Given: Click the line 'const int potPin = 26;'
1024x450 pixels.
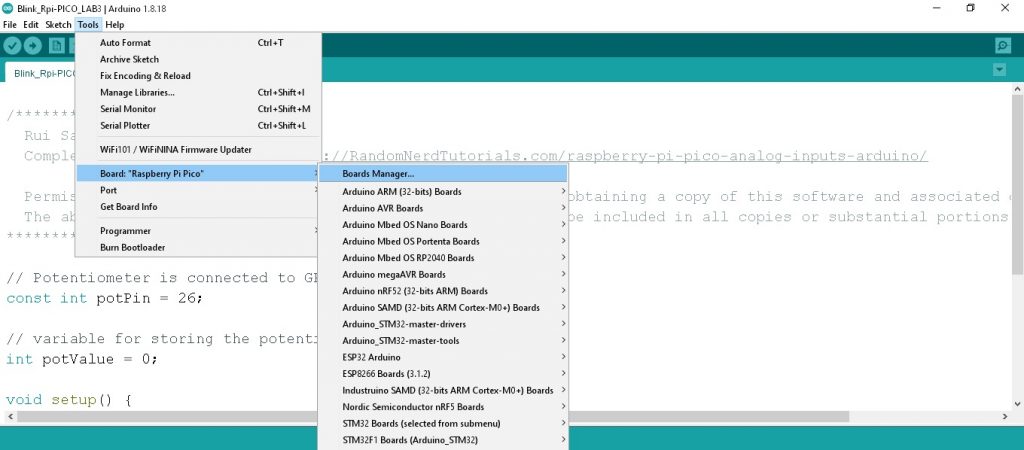Looking at the screenshot, I should [104, 298].
